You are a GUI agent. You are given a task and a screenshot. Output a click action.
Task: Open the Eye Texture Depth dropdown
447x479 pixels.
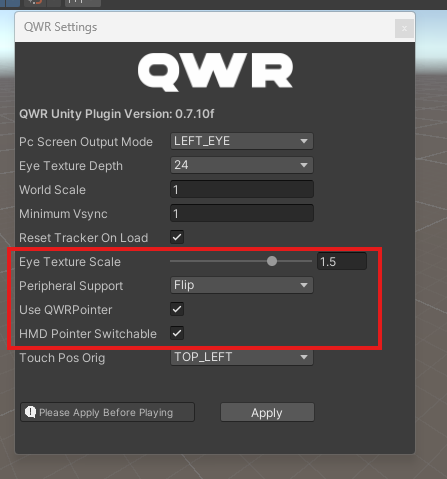pos(242,165)
